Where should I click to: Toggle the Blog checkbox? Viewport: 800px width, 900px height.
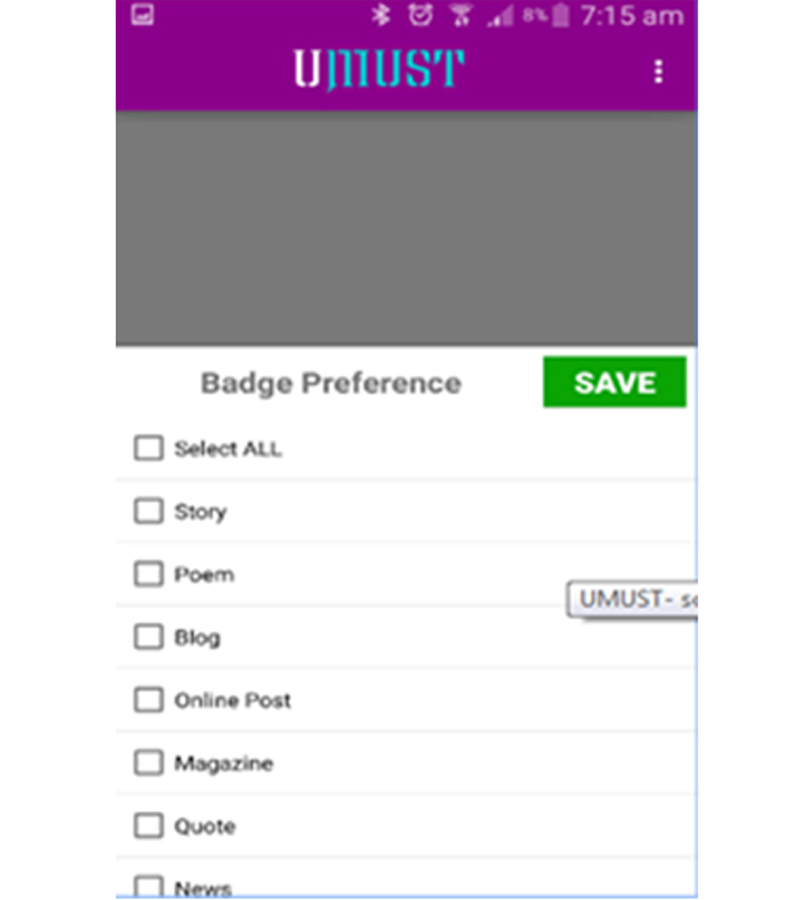pyautogui.click(x=149, y=637)
